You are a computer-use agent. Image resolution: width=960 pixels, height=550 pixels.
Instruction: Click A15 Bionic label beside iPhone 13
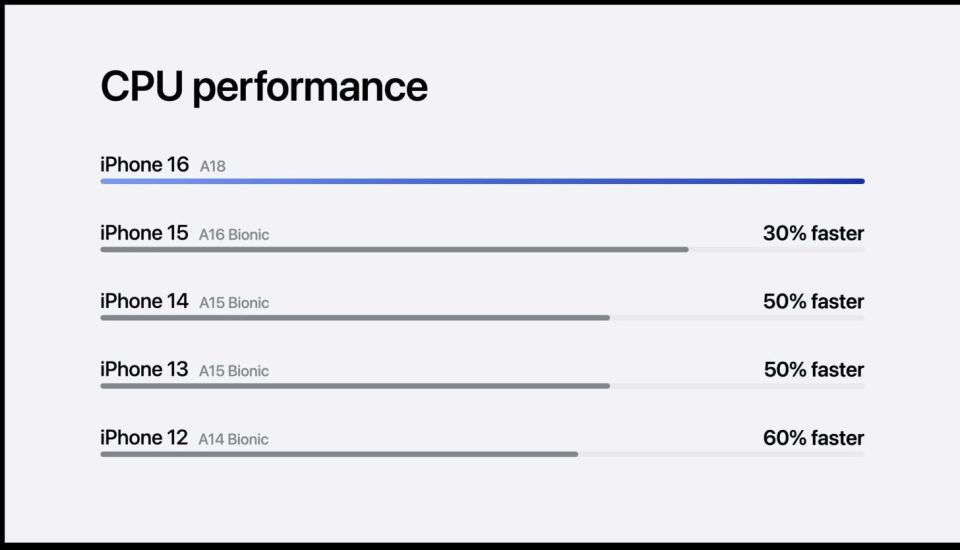pos(234,371)
